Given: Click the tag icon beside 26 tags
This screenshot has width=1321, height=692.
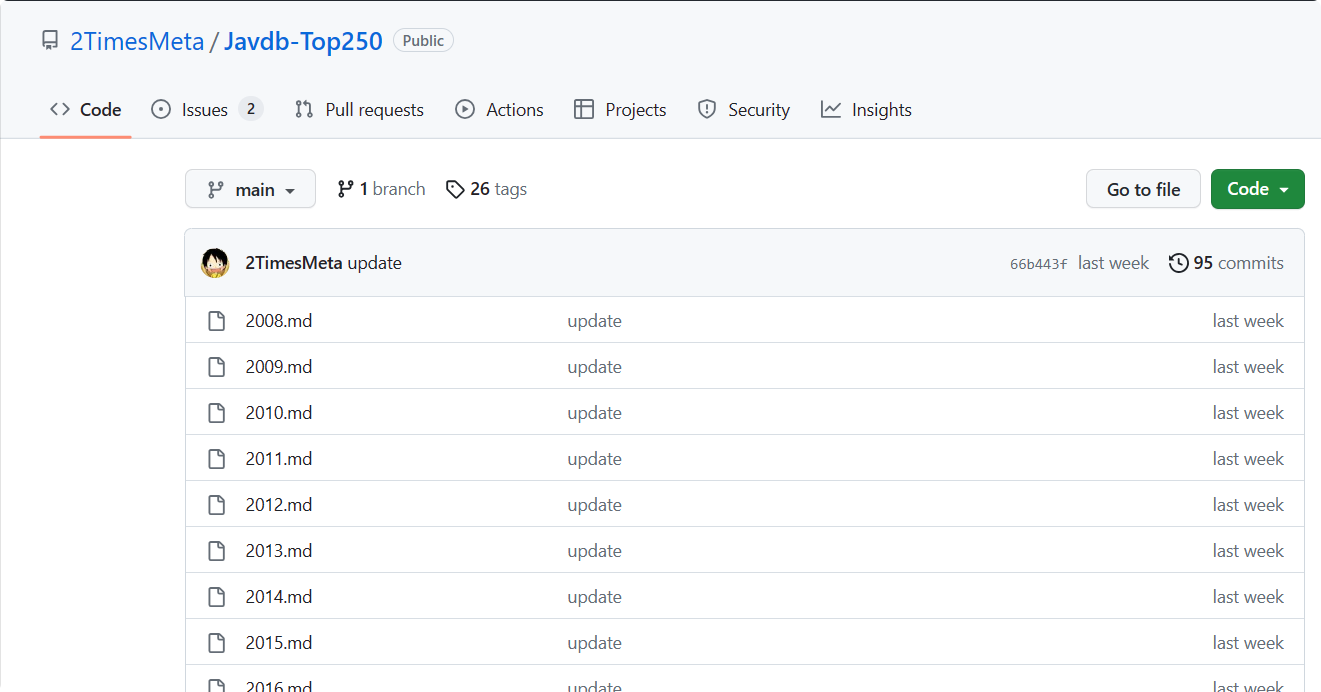Looking at the screenshot, I should coord(455,189).
